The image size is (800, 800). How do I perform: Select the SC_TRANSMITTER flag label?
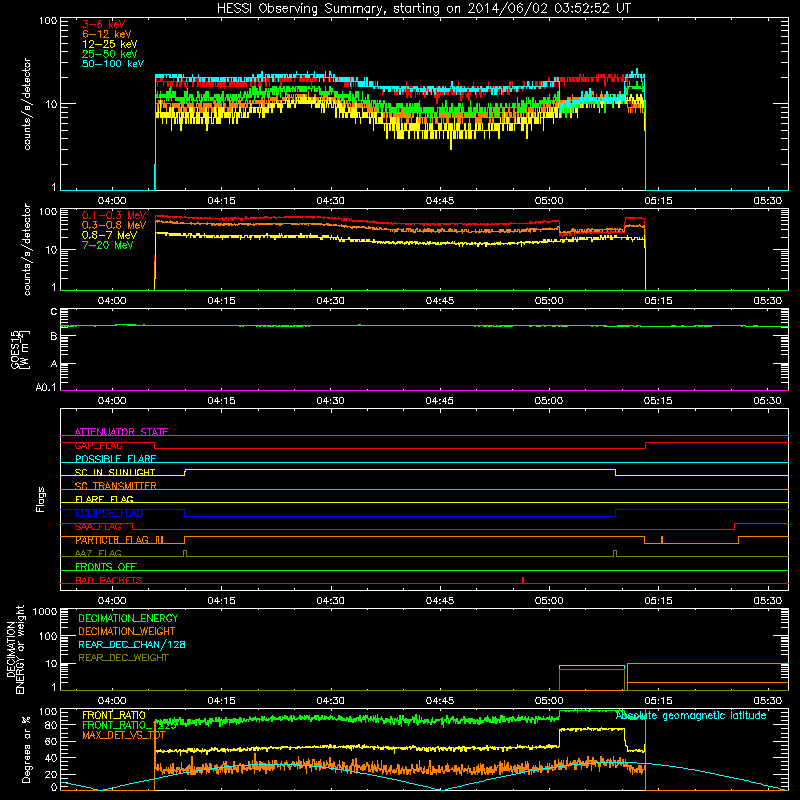(115, 486)
